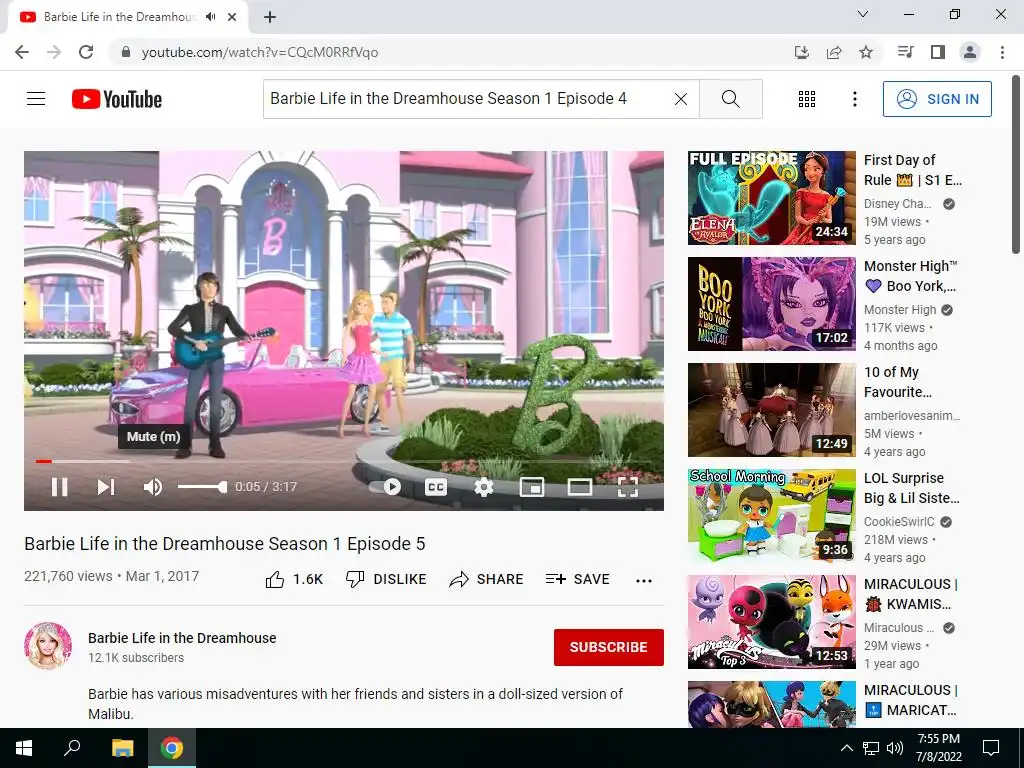
Task: Click the DISLIKE button
Action: [x=386, y=579]
